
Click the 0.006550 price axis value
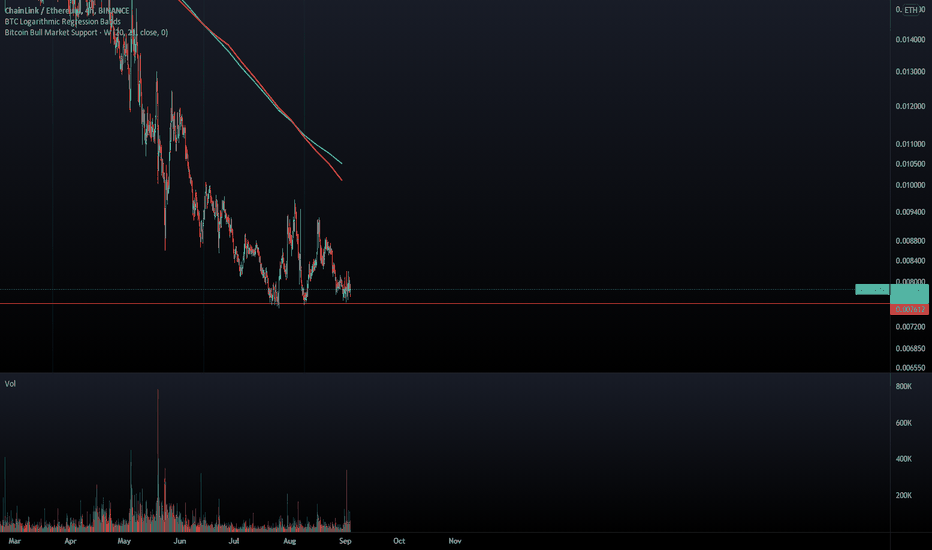click(x=910, y=367)
